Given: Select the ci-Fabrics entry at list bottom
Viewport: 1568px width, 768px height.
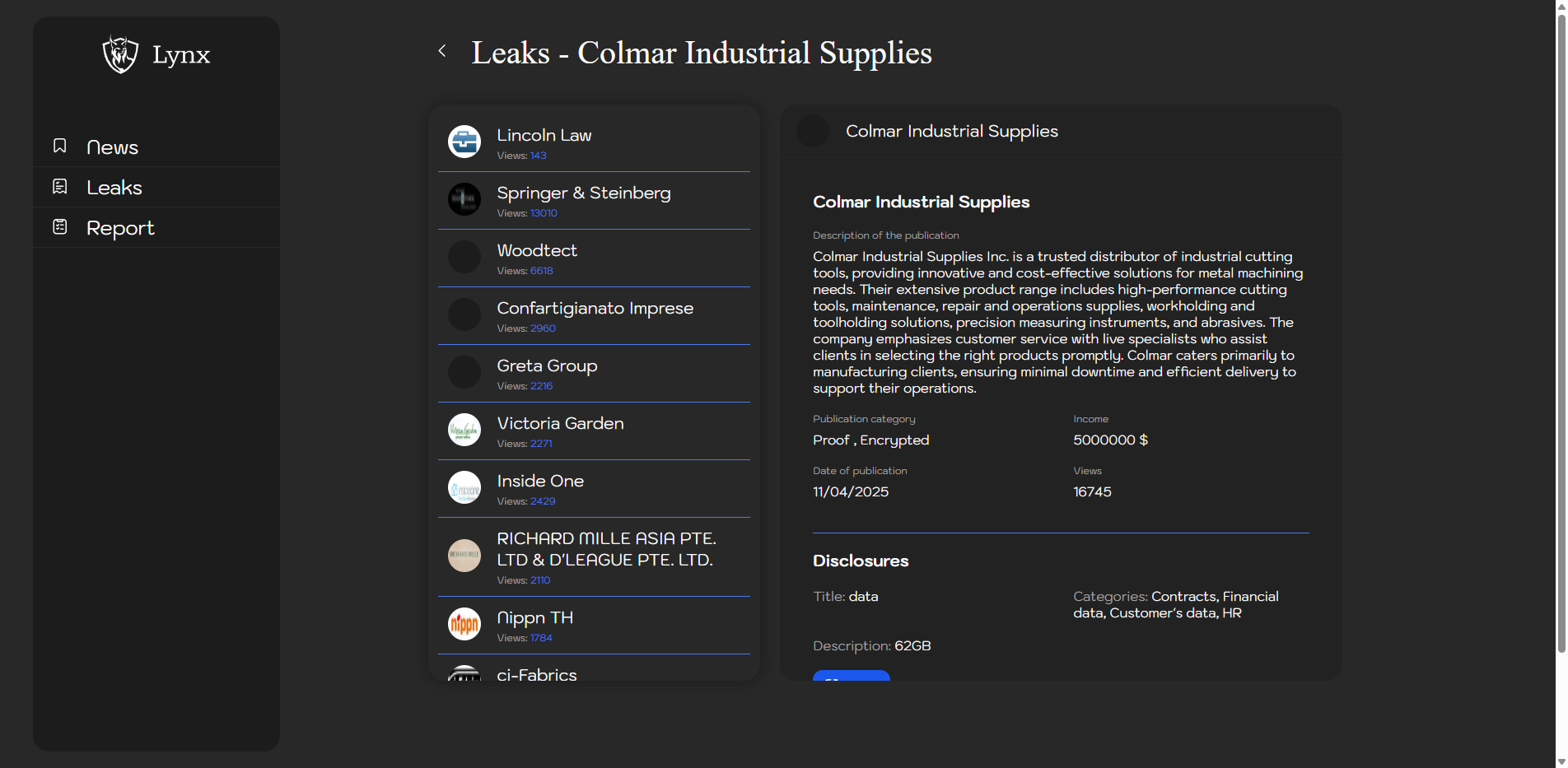Looking at the screenshot, I should pos(537,674).
